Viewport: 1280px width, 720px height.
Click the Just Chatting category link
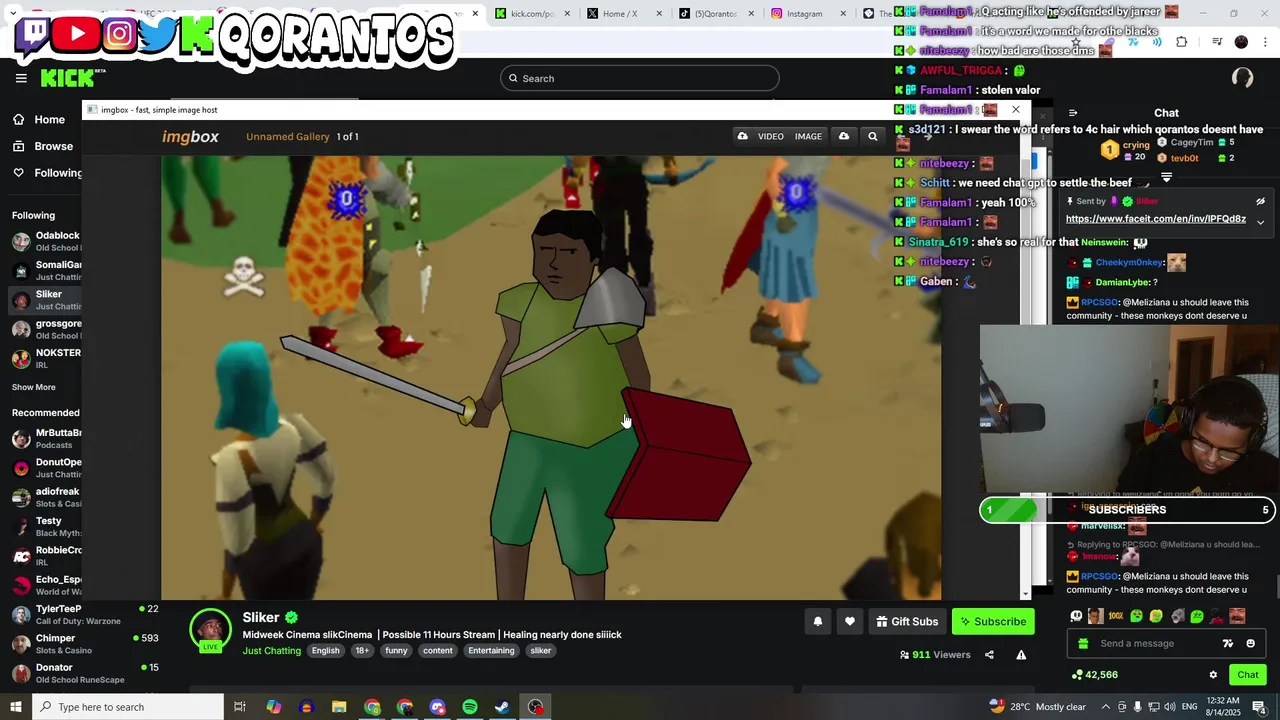click(x=271, y=651)
